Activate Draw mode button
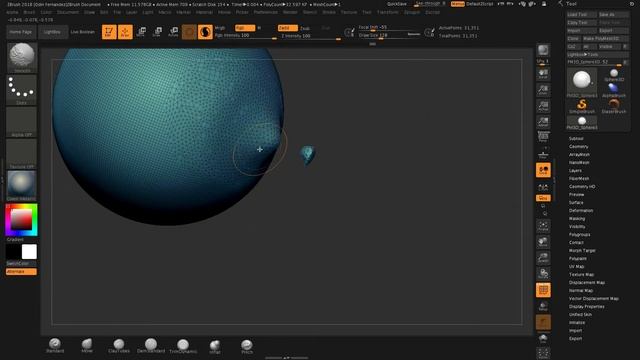The image size is (640, 360). (125, 32)
